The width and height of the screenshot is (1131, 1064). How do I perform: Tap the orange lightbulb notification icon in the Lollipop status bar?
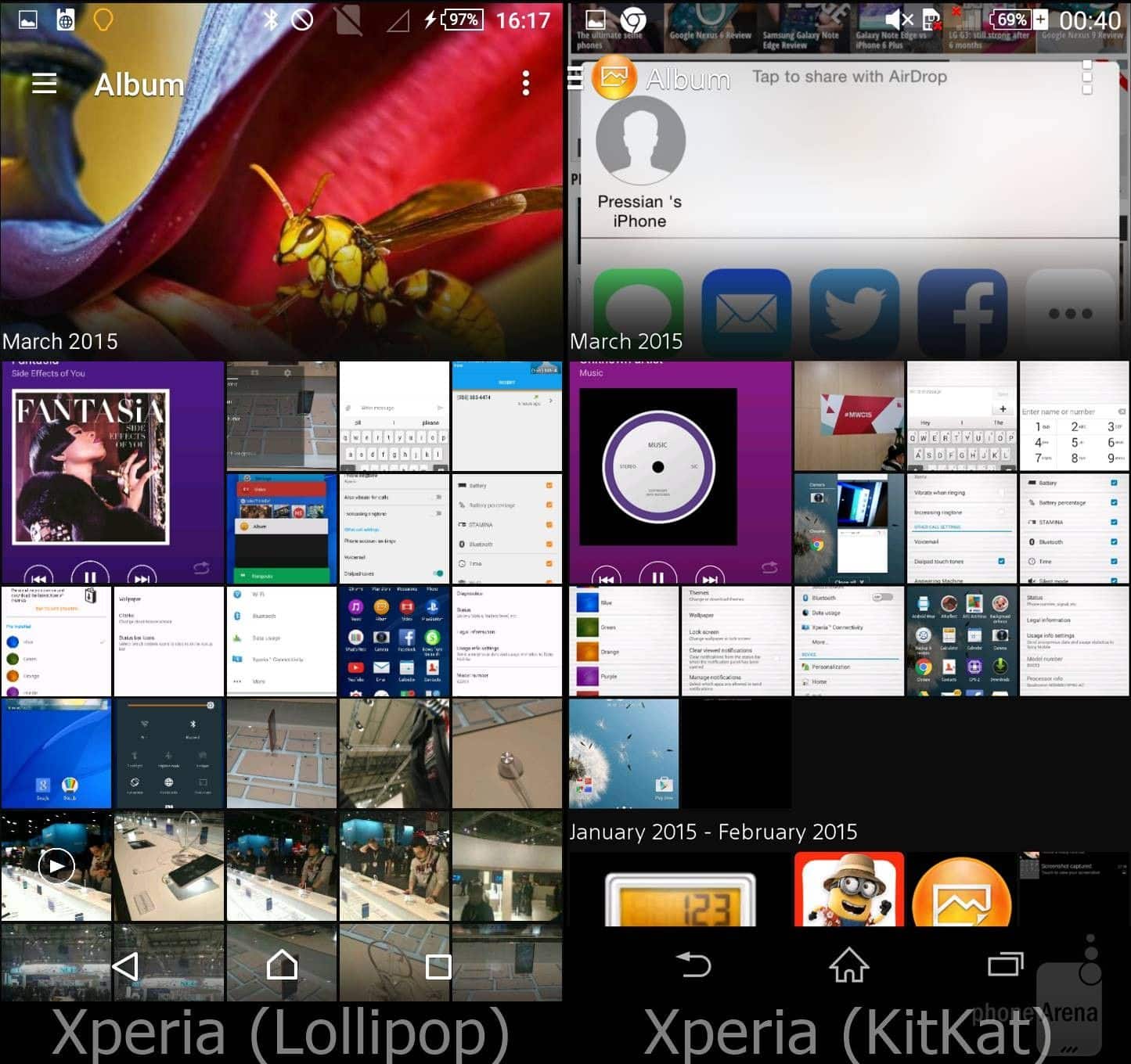103,20
